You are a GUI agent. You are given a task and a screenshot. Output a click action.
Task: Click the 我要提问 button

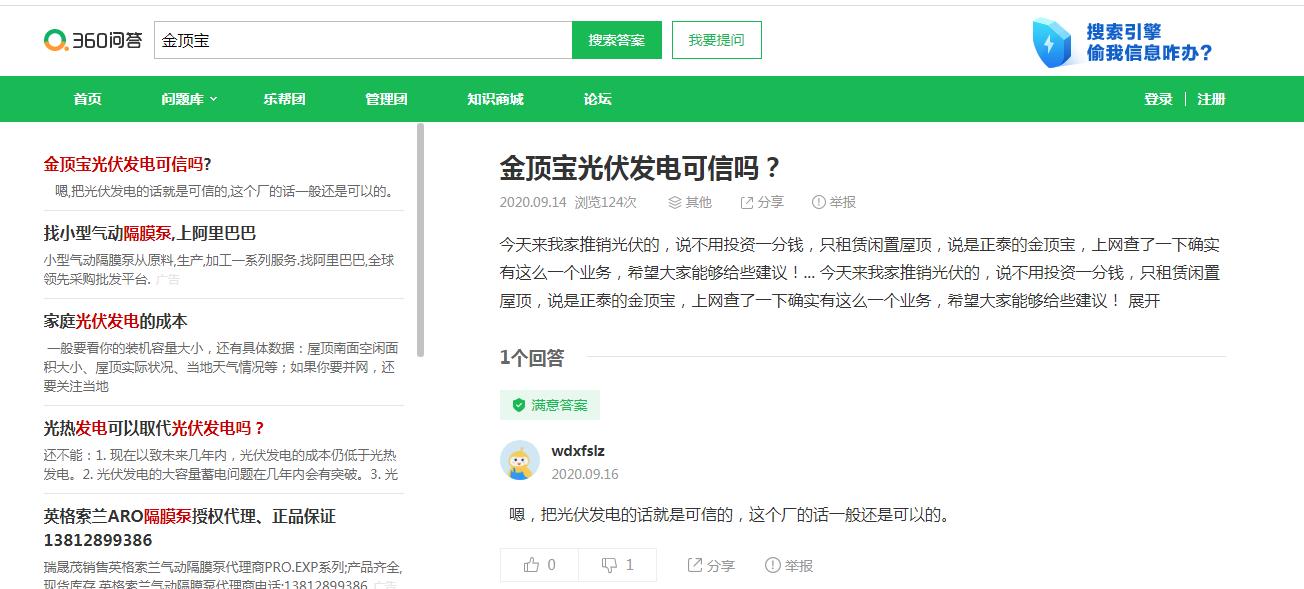coord(717,40)
